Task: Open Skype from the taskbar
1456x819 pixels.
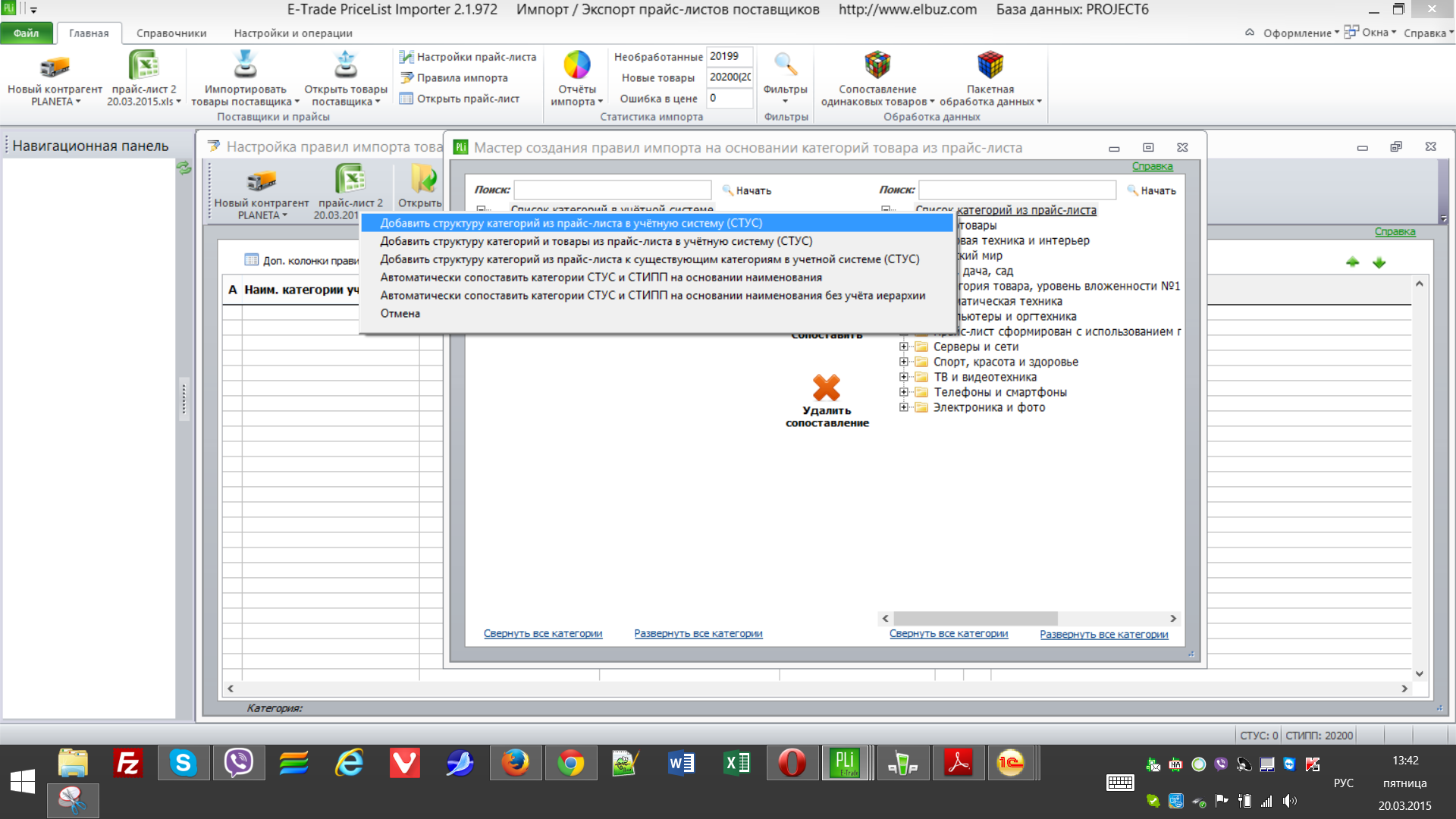Action: 184,763
